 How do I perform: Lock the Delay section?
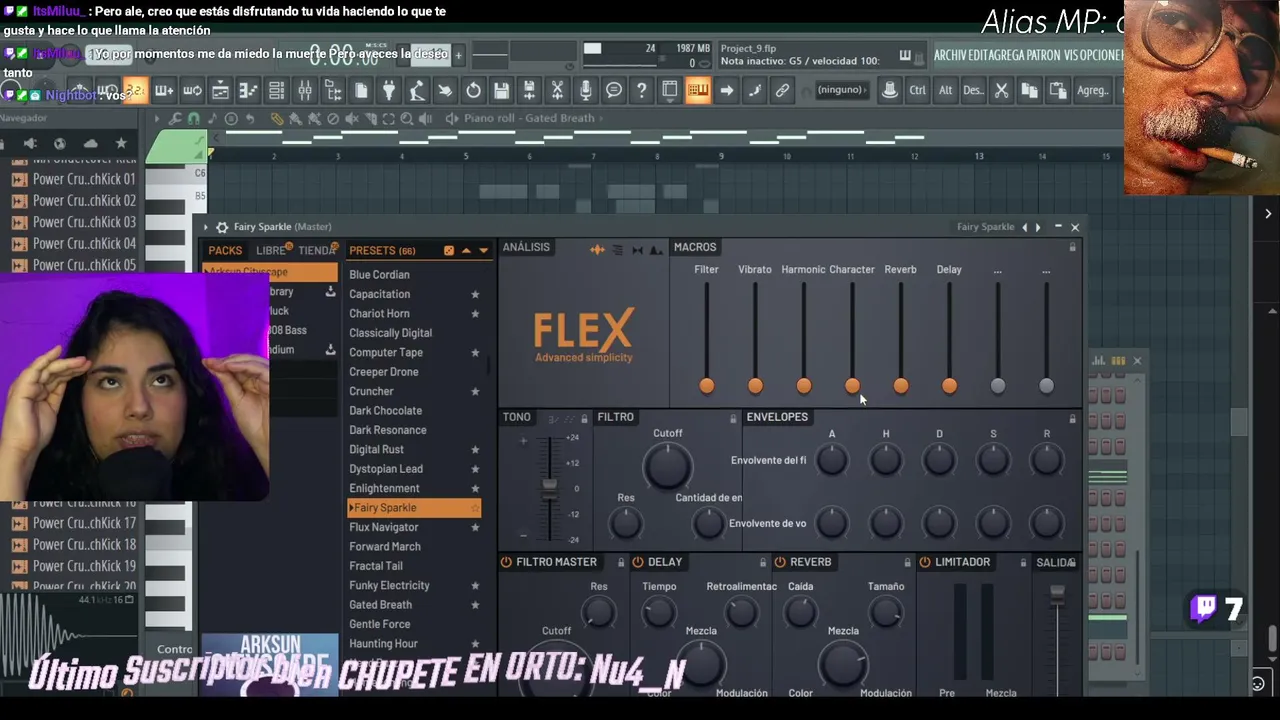[x=763, y=563]
